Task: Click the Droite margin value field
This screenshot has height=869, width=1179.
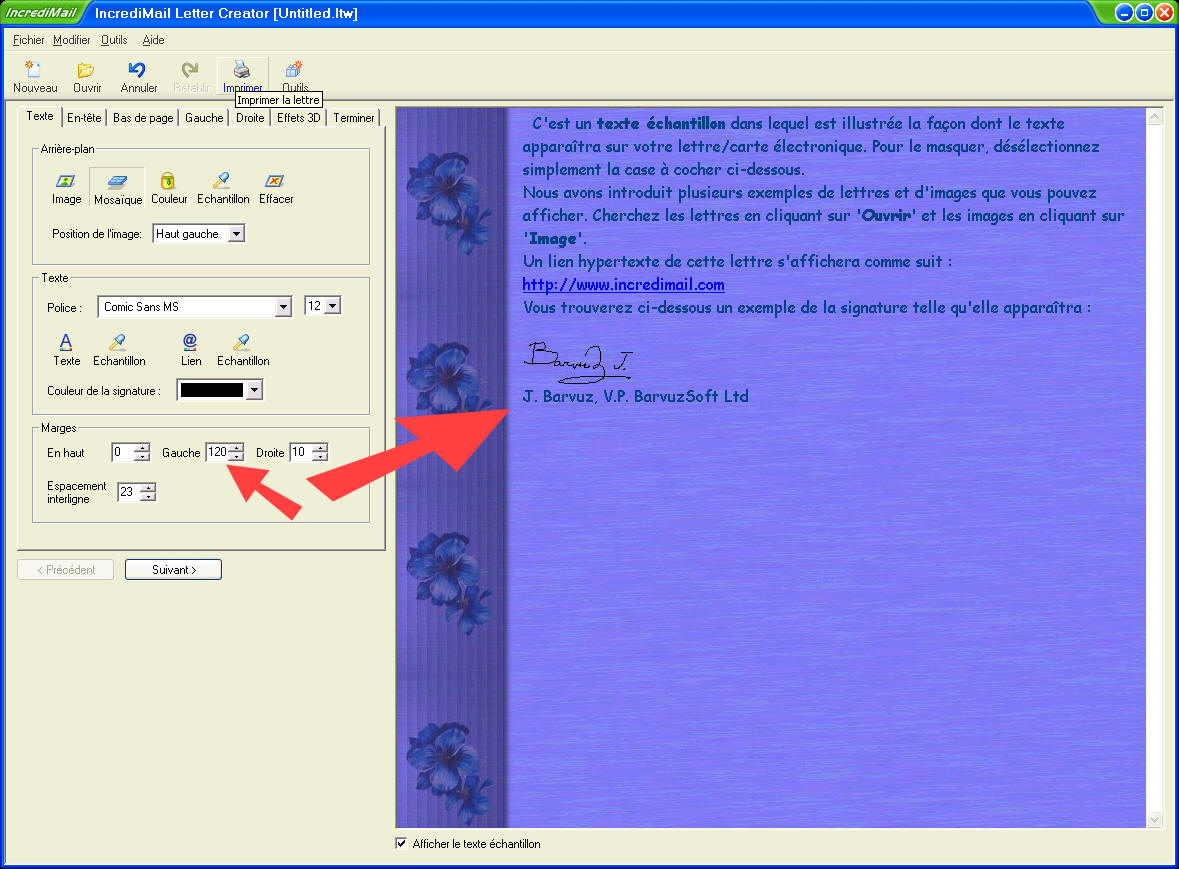Action: point(301,453)
